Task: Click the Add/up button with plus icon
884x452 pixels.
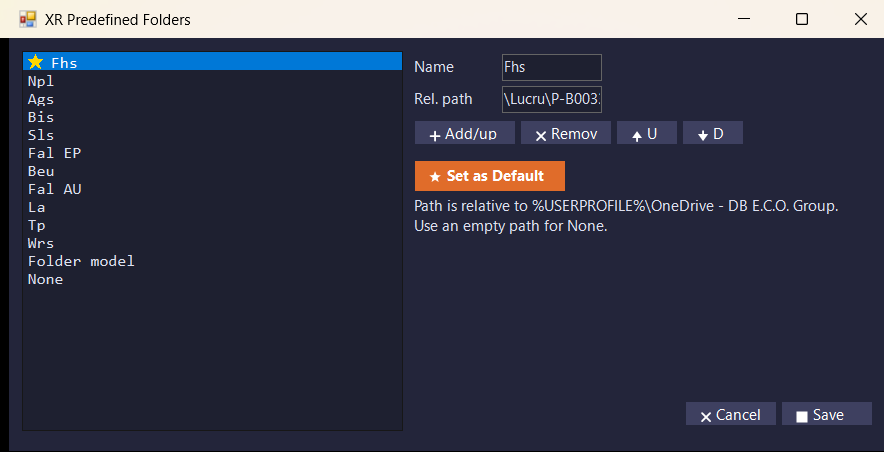Action: [x=465, y=133]
